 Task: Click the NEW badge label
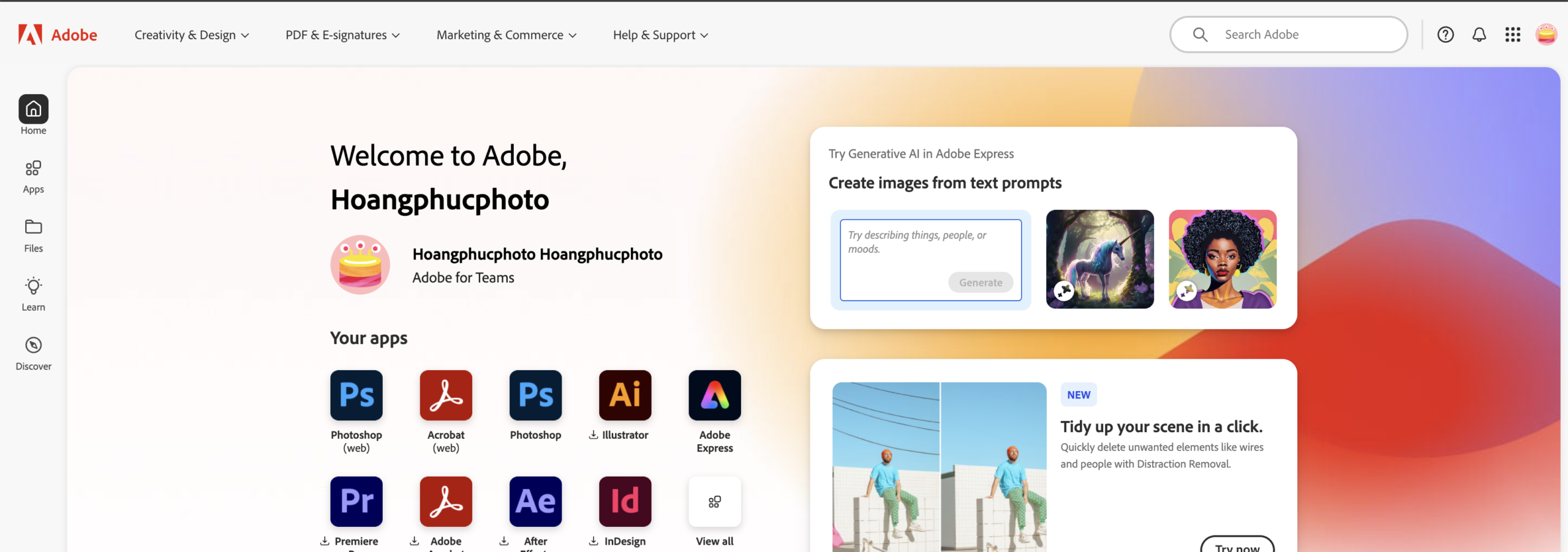click(1079, 395)
